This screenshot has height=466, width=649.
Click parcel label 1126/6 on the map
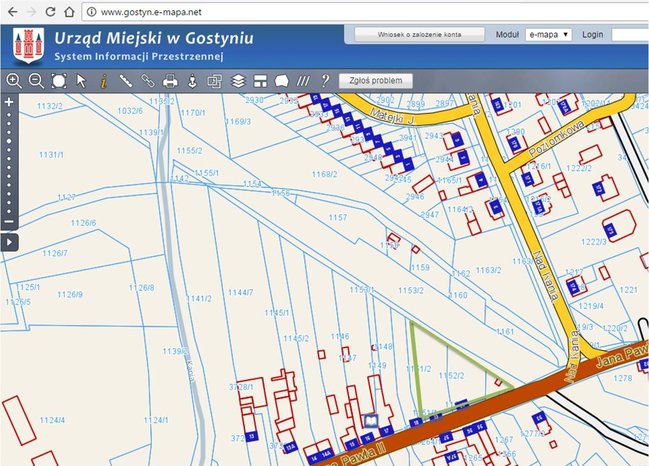[x=84, y=223]
